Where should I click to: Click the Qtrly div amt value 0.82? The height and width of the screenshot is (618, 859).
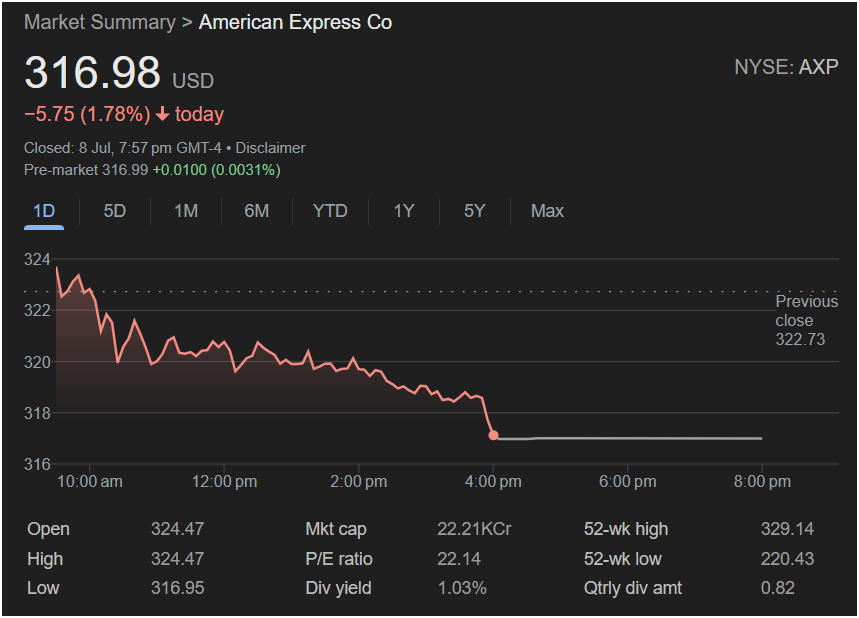777,588
